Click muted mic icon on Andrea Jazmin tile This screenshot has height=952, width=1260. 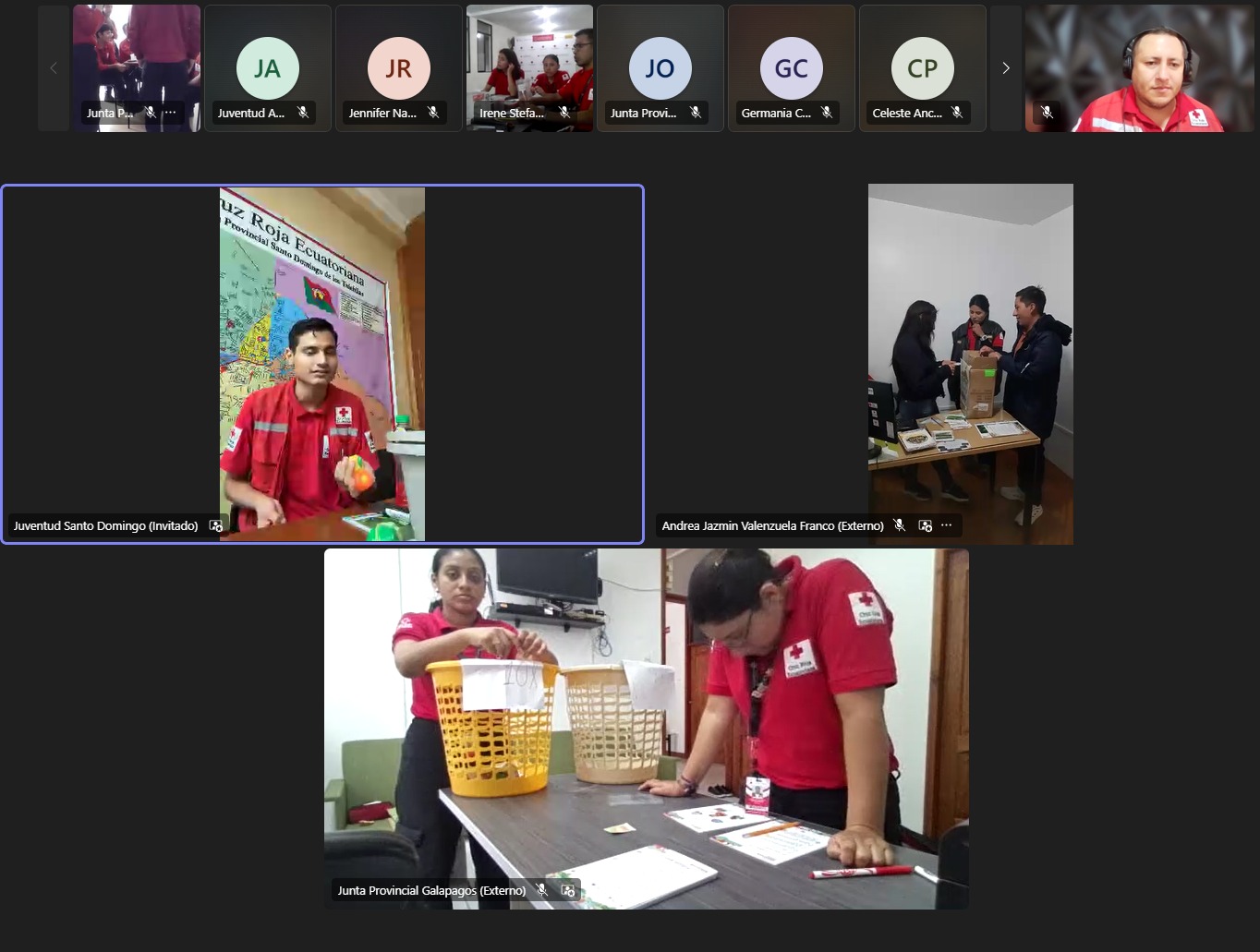pos(899,525)
